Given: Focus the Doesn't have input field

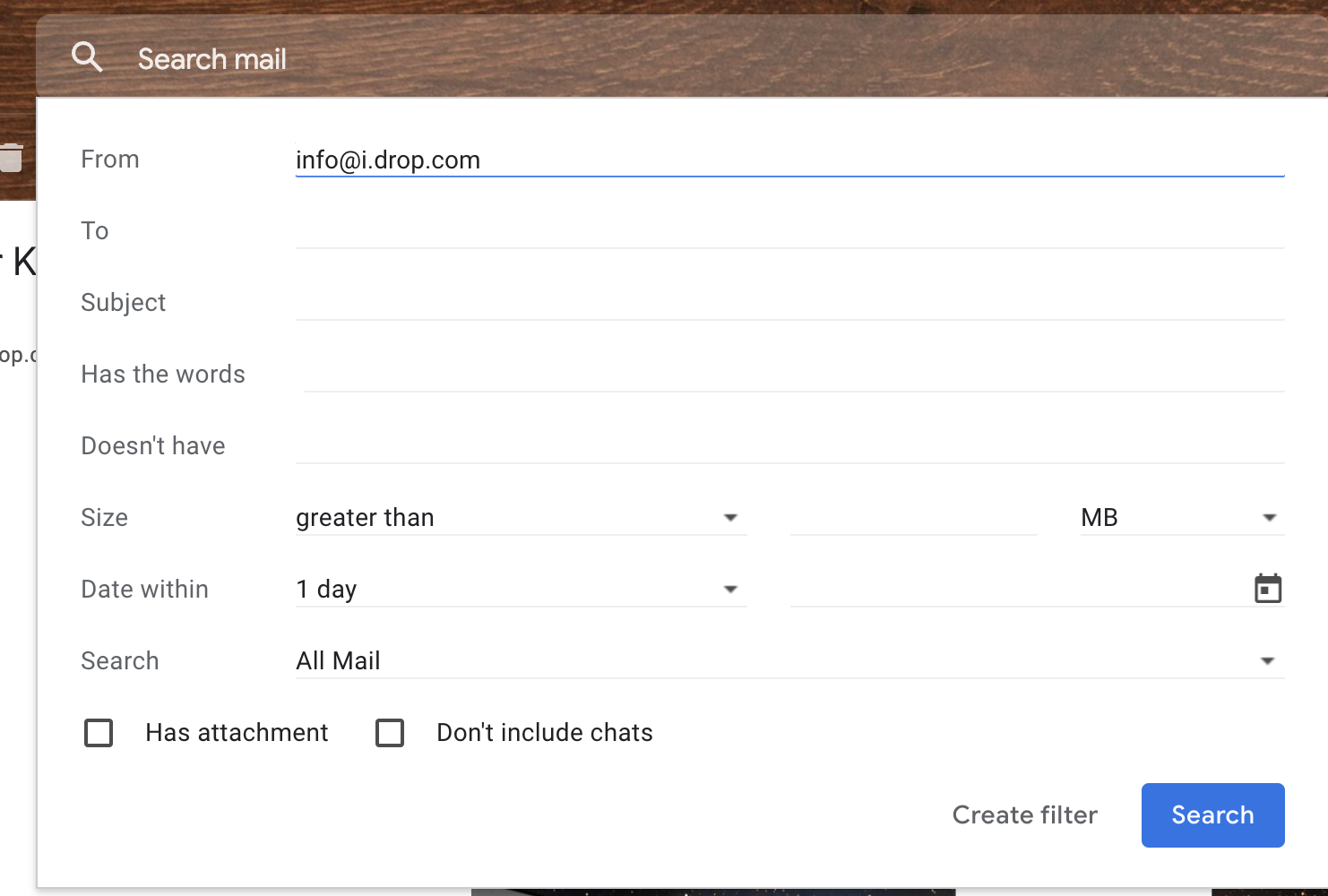Looking at the screenshot, I should click(x=789, y=446).
